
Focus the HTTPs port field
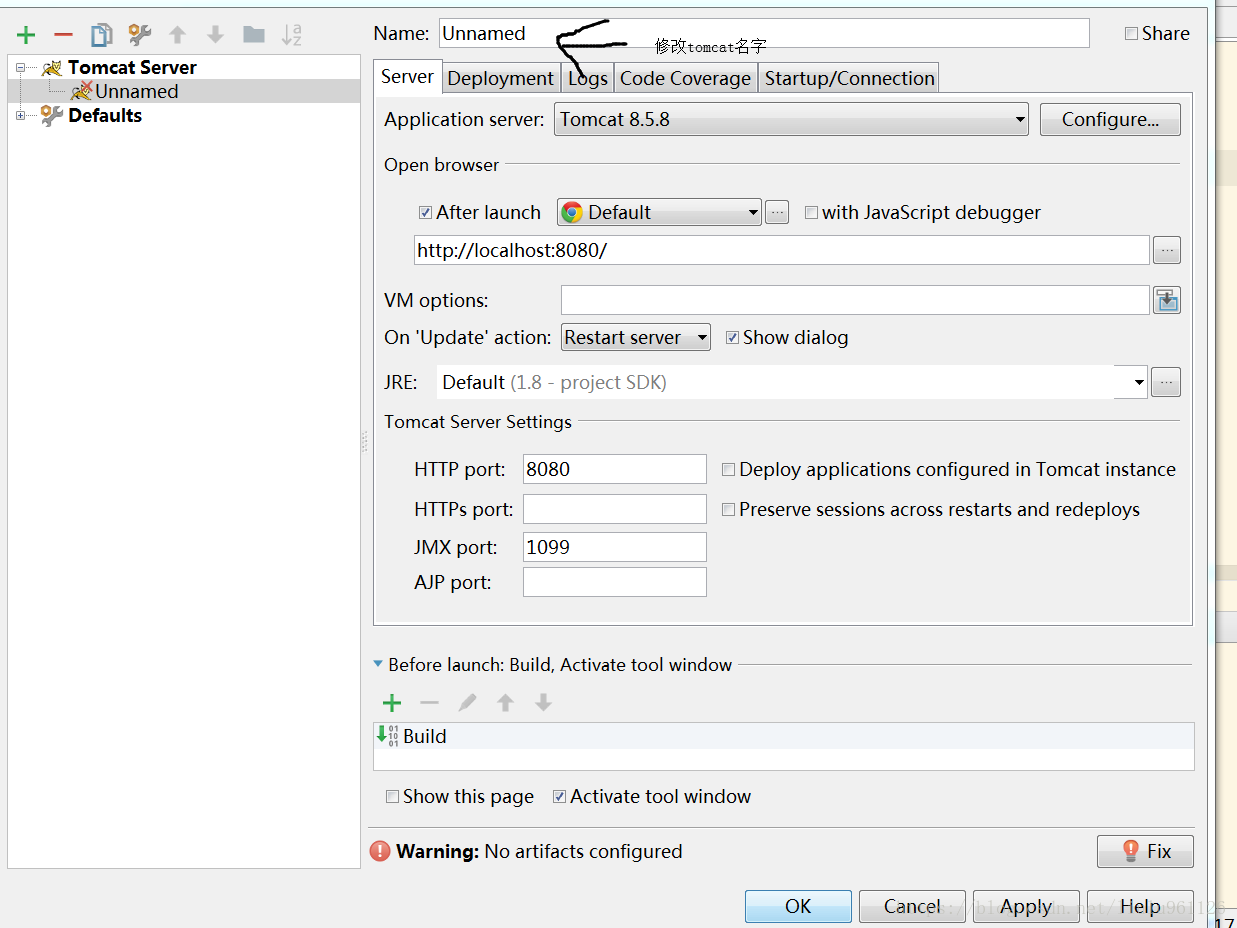(x=615, y=509)
